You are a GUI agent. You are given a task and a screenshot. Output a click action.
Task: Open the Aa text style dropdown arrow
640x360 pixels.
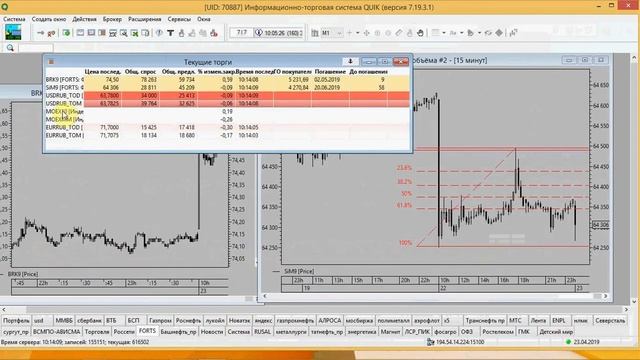tap(461, 33)
